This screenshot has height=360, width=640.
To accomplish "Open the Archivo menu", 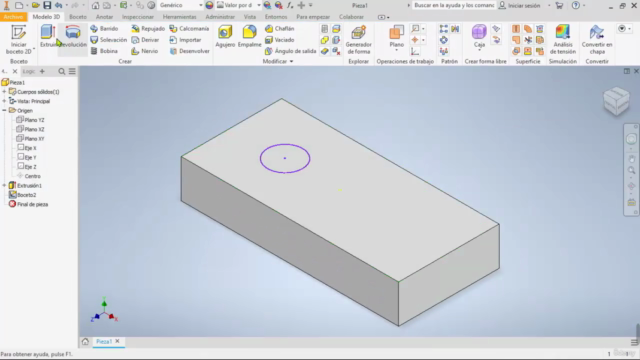I will (x=13, y=17).
